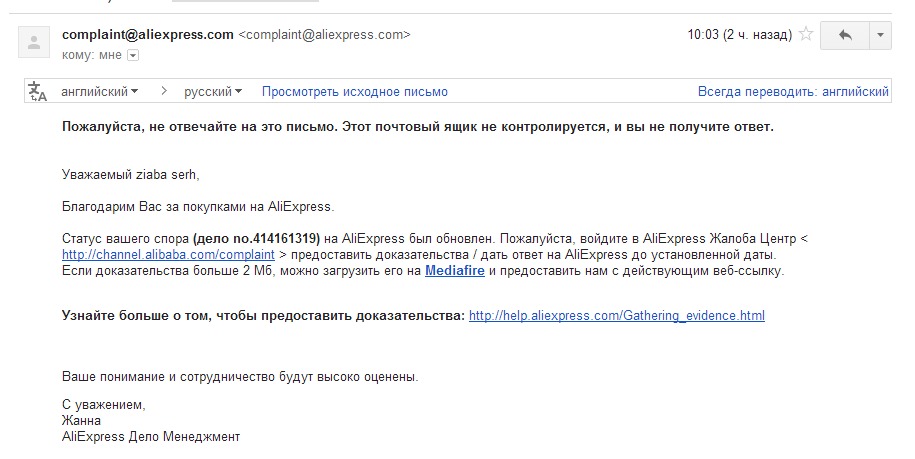The width and height of the screenshot is (915, 459).
Task: Click the case number 414161319 text
Action: pos(286,239)
